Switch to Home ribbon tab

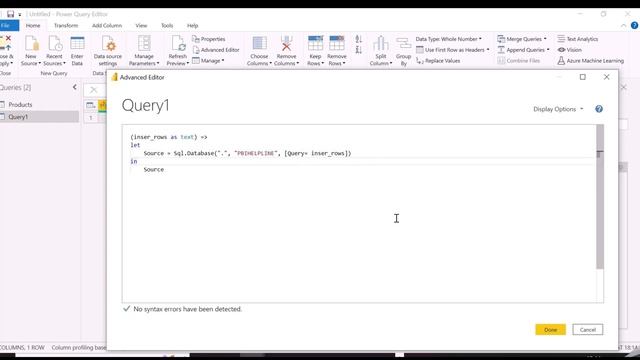[33, 25]
